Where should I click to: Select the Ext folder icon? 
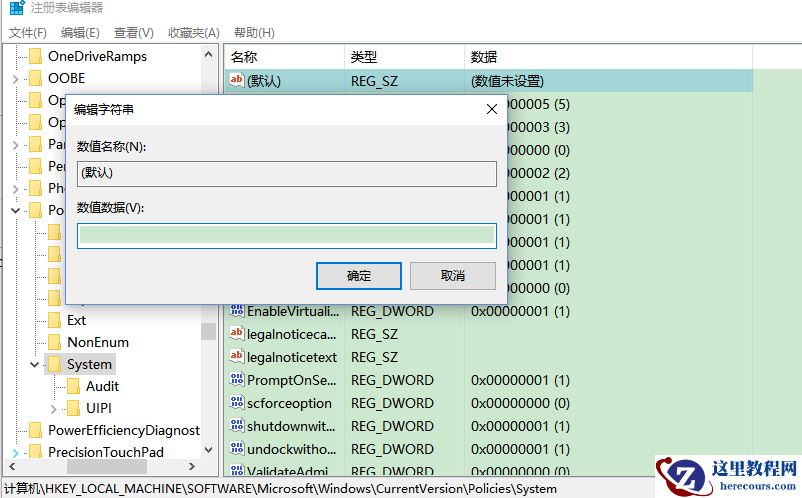coord(54,320)
